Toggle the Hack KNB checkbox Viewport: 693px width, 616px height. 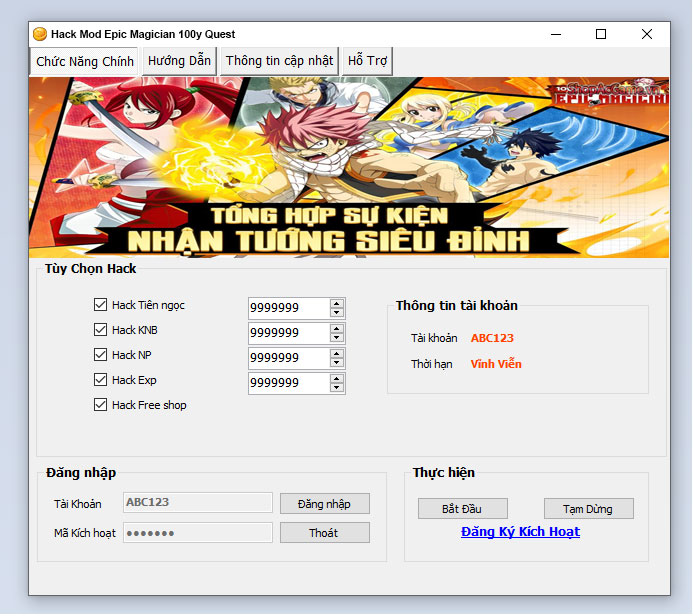click(100, 330)
